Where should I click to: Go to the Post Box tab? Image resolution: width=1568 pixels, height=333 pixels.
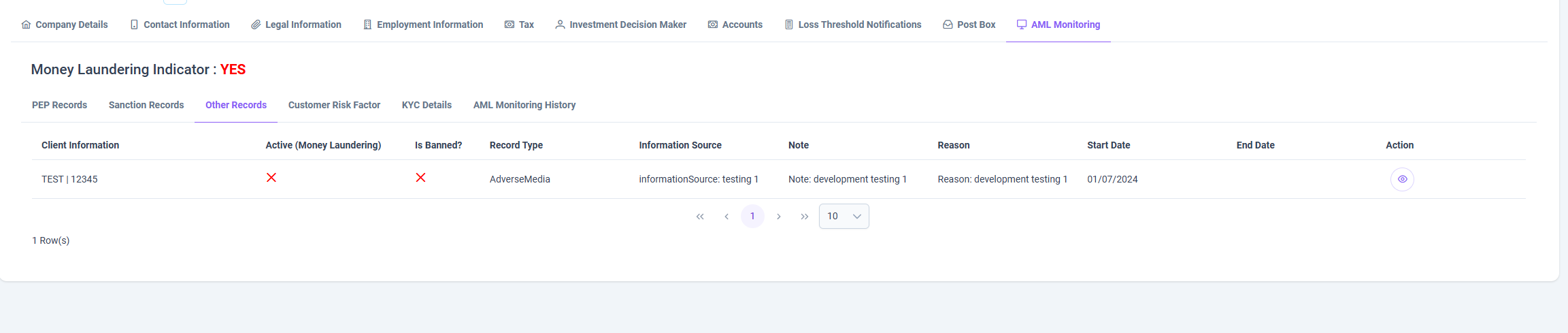[x=969, y=25]
